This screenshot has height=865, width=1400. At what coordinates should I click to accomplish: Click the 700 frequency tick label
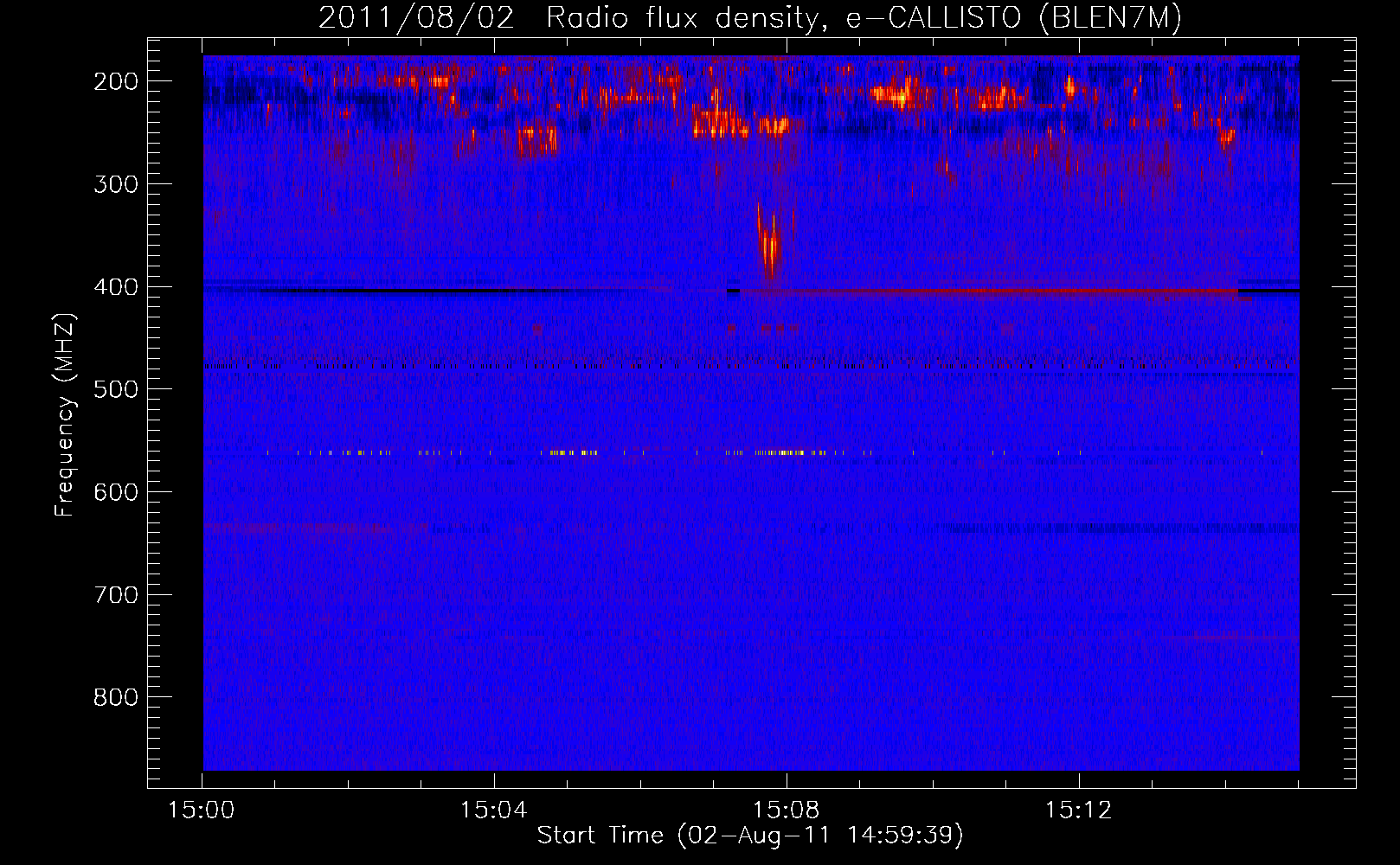[x=116, y=595]
